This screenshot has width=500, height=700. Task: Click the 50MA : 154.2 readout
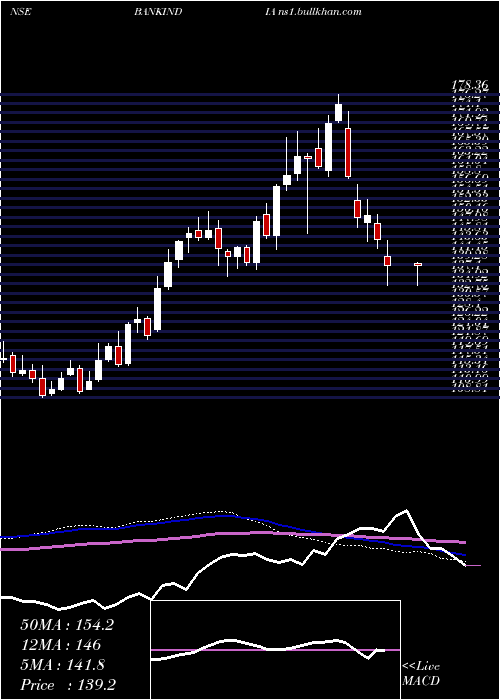pos(67,625)
